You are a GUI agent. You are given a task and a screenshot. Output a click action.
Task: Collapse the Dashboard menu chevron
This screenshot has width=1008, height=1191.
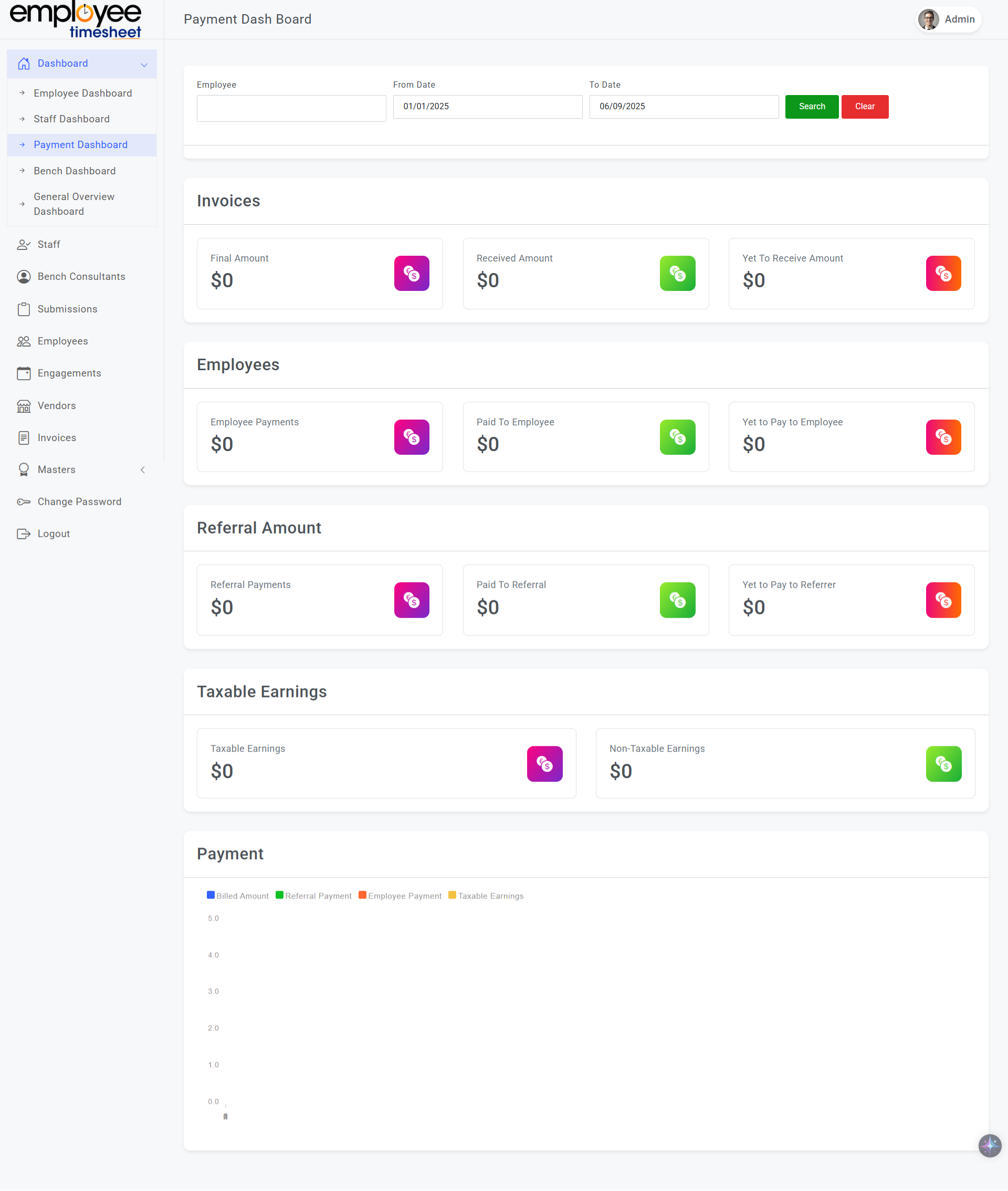144,64
